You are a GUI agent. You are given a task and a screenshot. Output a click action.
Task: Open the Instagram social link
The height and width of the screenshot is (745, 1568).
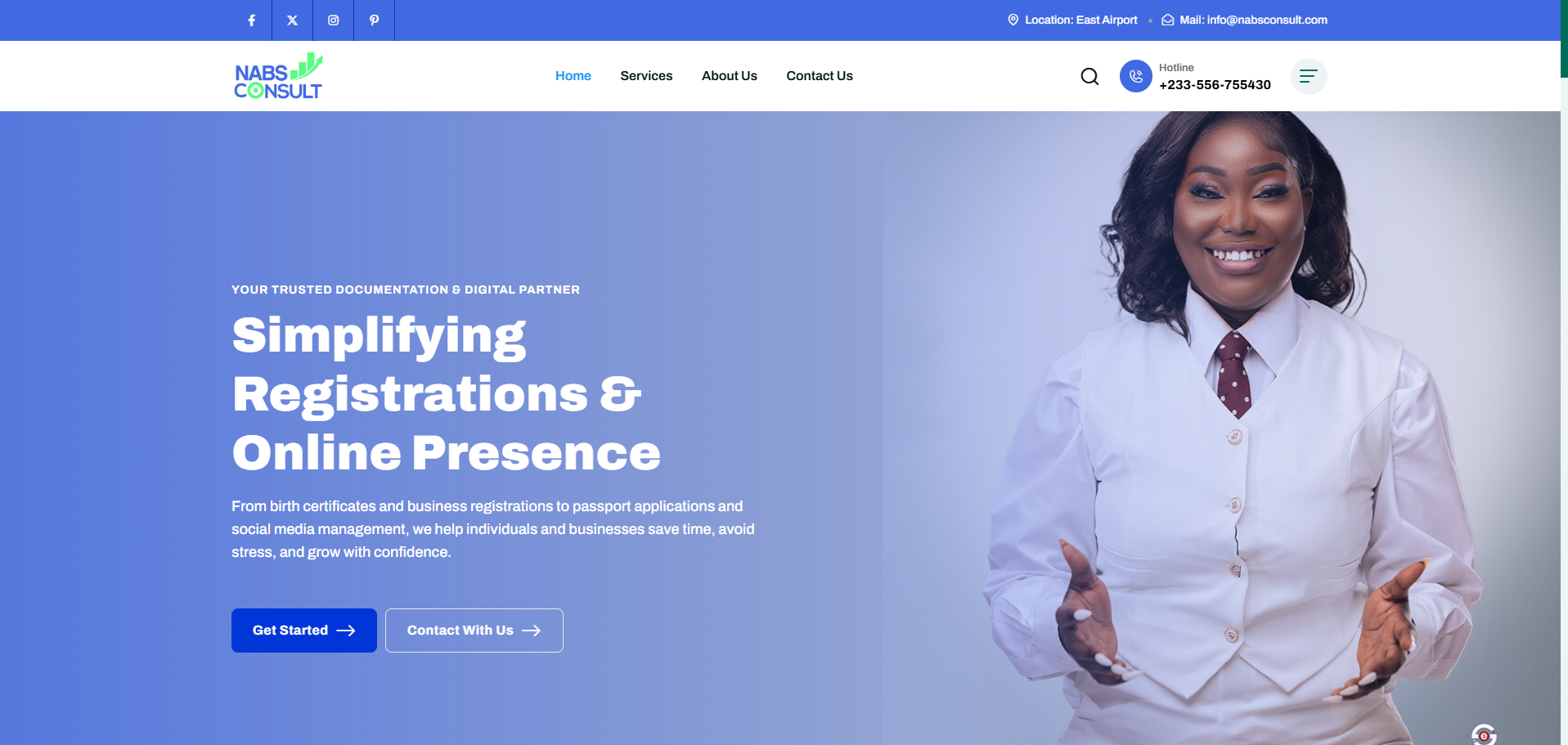tap(334, 20)
